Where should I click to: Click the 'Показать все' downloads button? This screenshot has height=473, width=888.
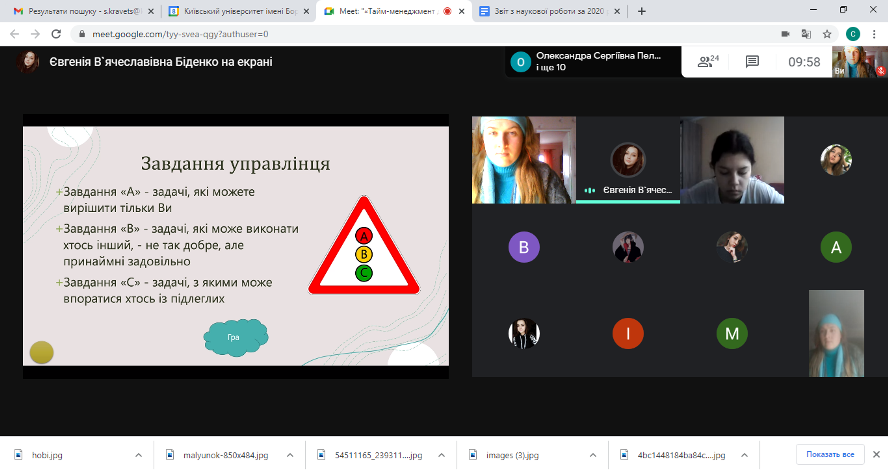[829, 455]
